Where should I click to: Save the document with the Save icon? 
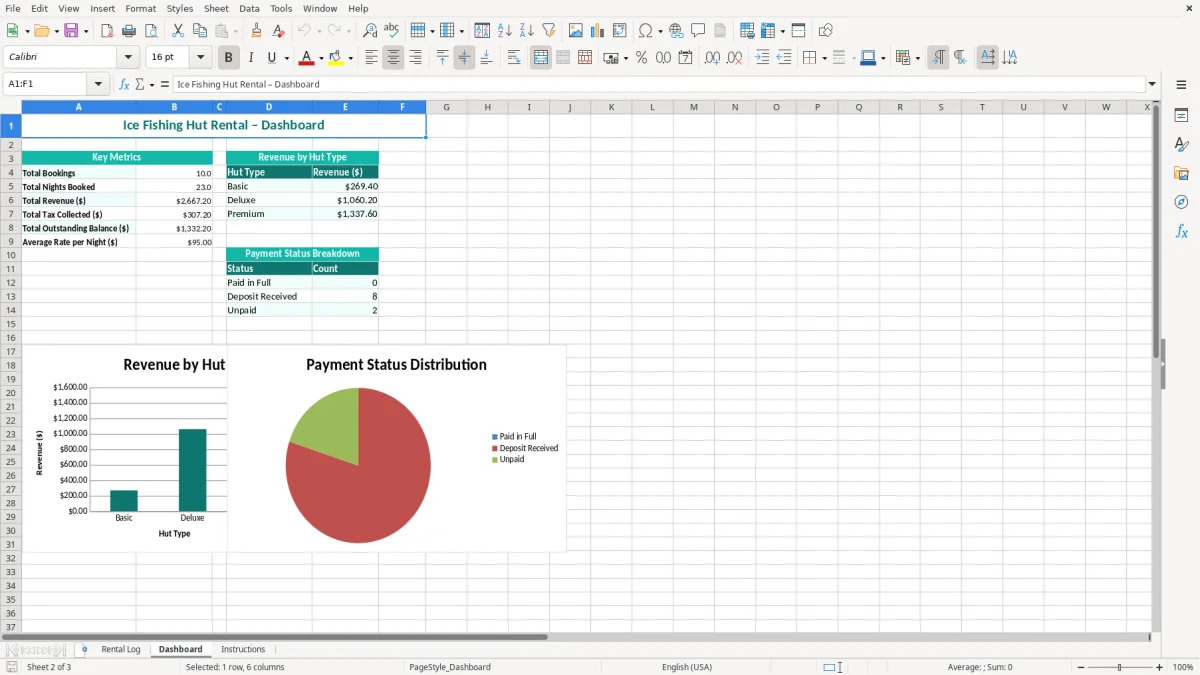click(71, 31)
